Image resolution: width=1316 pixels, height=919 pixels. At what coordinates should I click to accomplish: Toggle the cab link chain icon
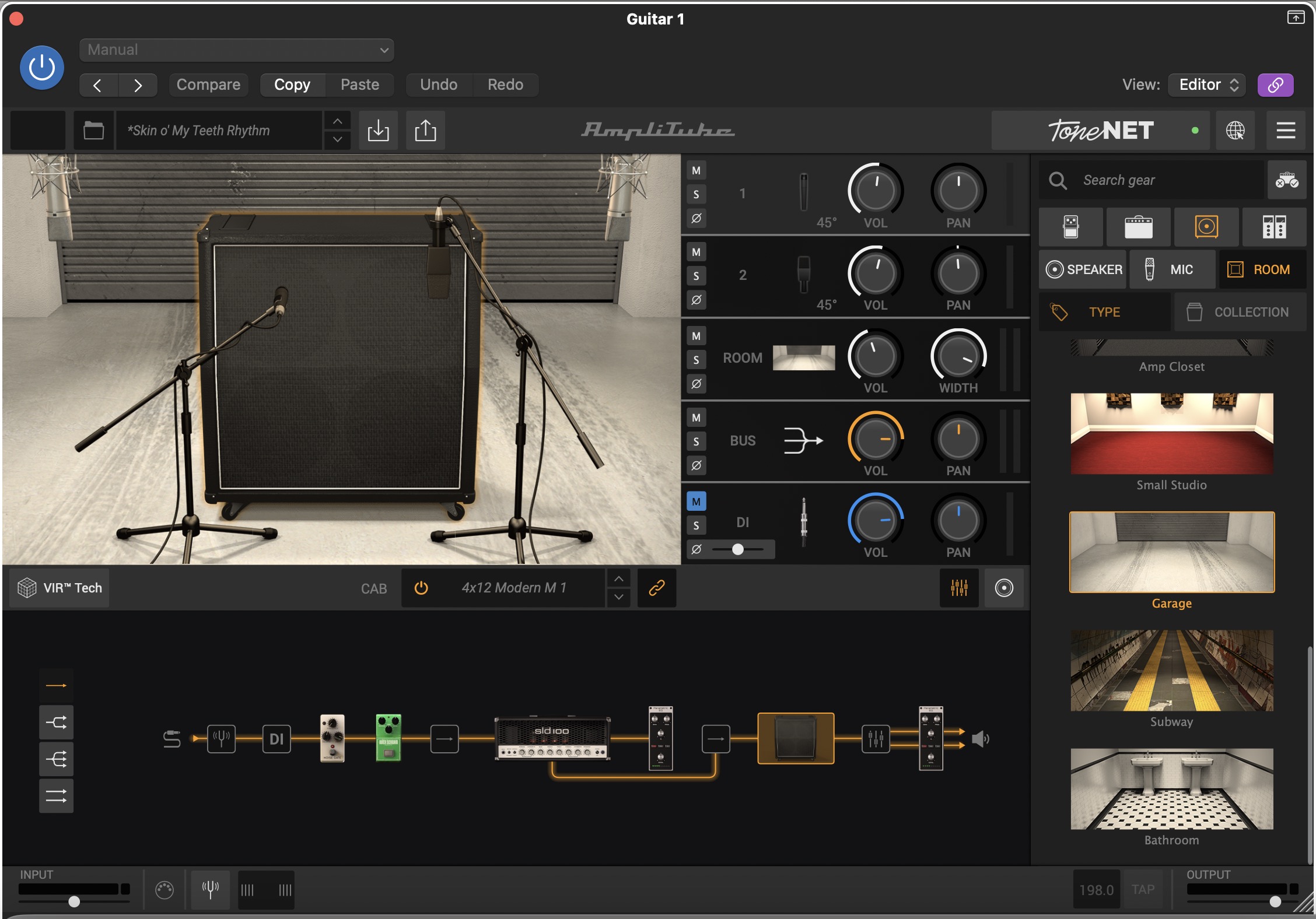(x=657, y=588)
